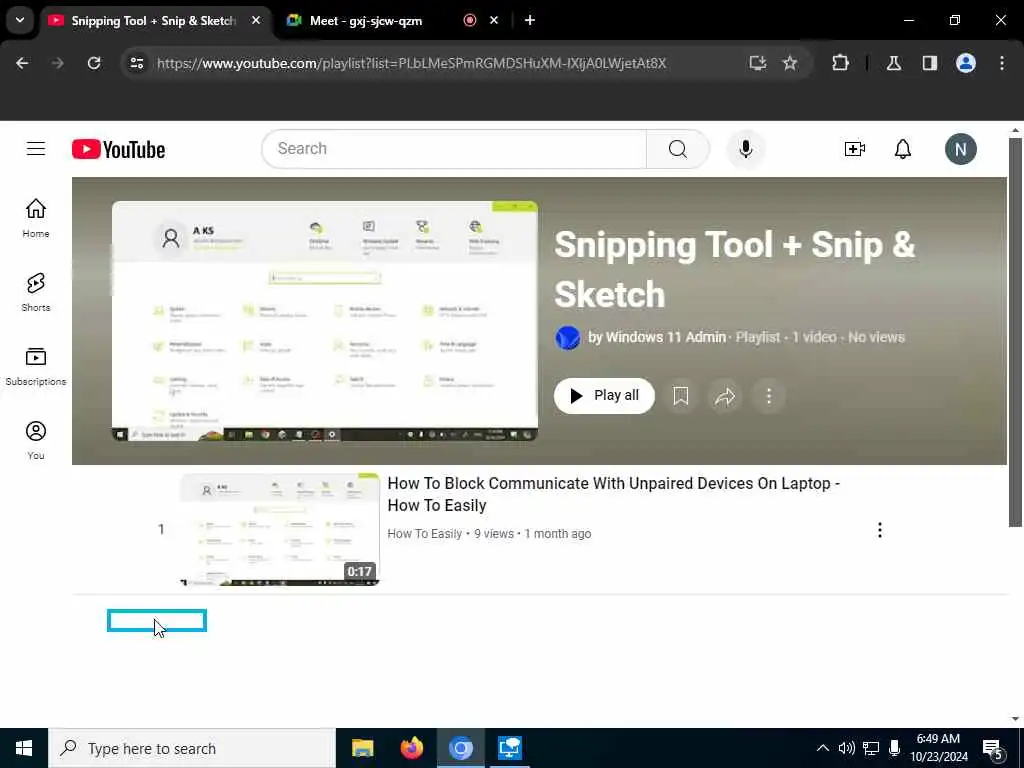The height and width of the screenshot is (768, 1024).
Task: Click the Windows 11 Admin channel avatar
Action: point(568,338)
